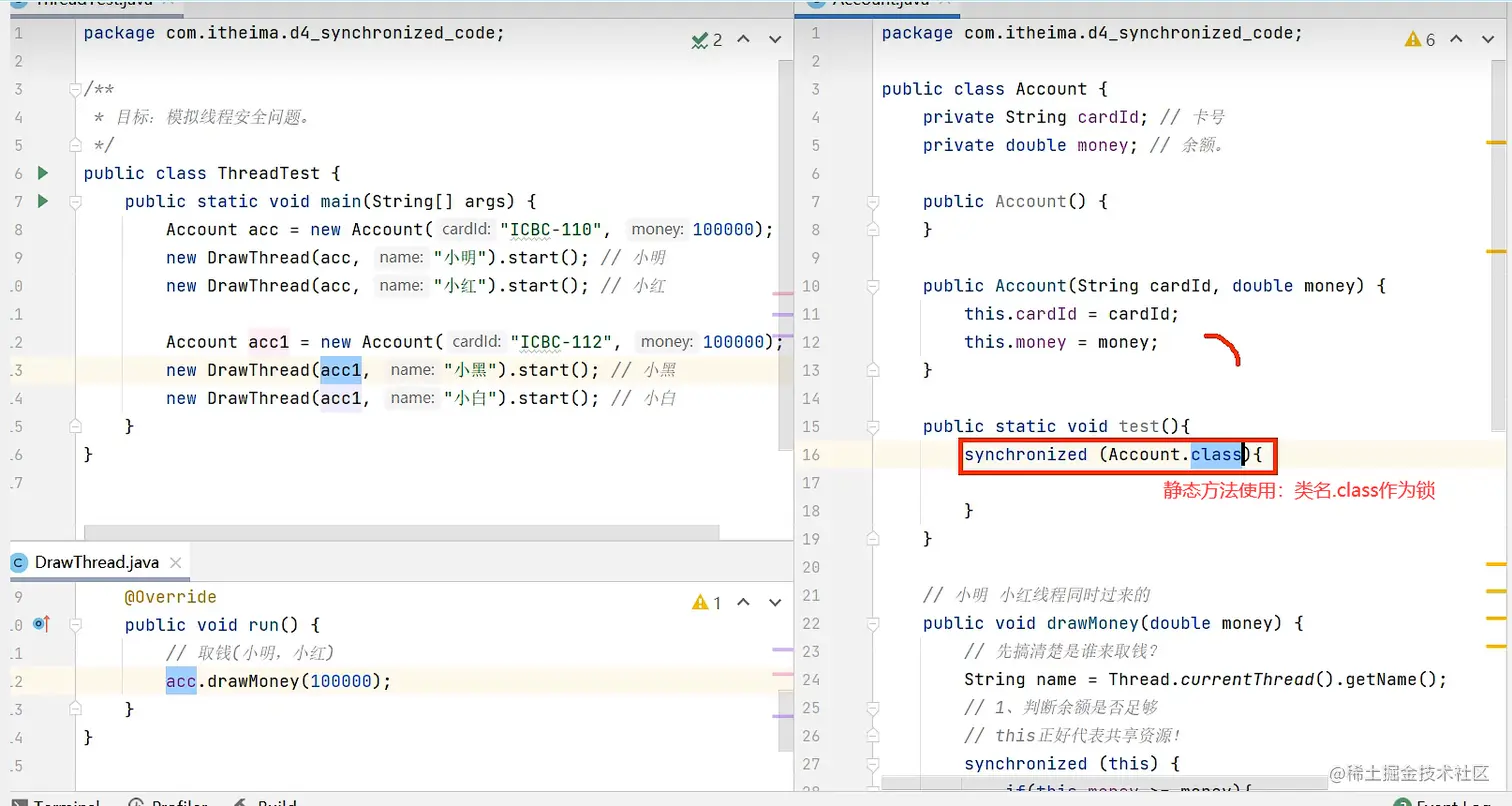Click the "ICBC-110" string literal
Image resolution: width=1512 pixels, height=806 pixels.
[x=552, y=230]
